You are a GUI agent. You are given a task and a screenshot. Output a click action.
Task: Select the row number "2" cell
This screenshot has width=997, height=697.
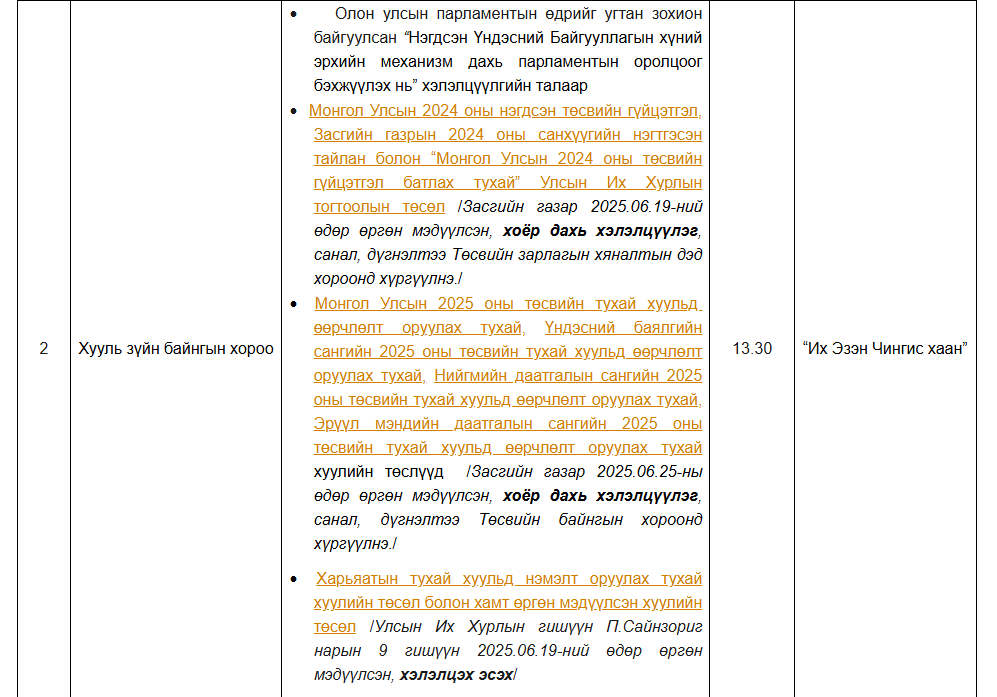(x=43, y=349)
